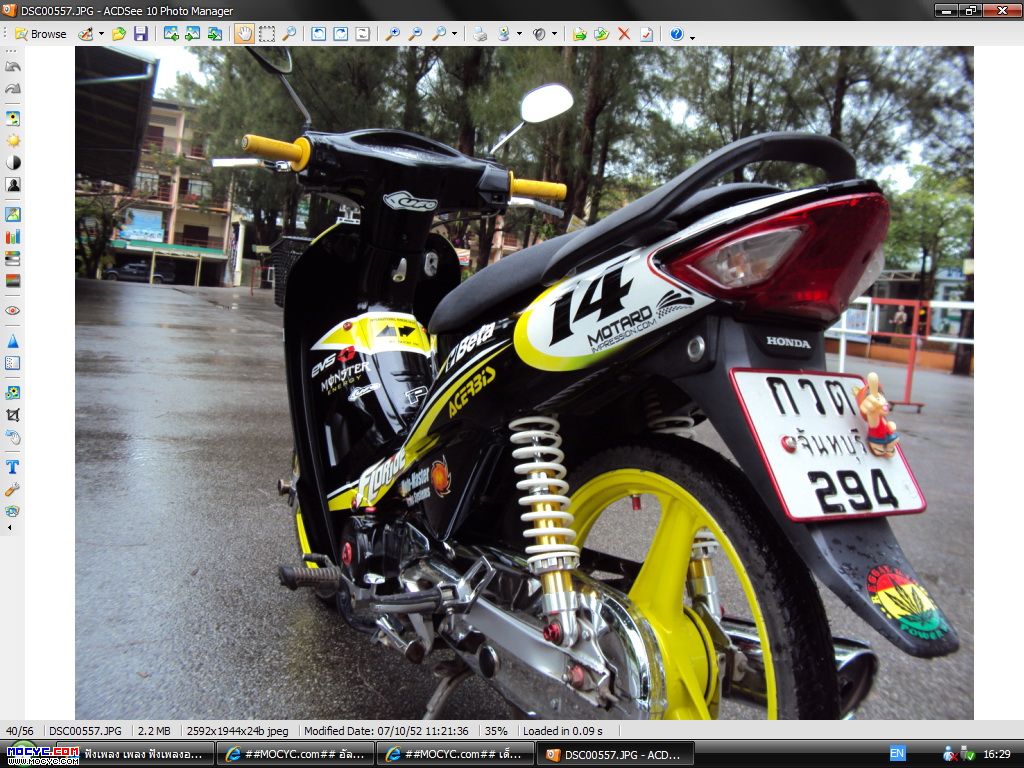Image resolution: width=1024 pixels, height=768 pixels.
Task: Open the Sharpness blue triangle tool
Action: pyautogui.click(x=12, y=341)
